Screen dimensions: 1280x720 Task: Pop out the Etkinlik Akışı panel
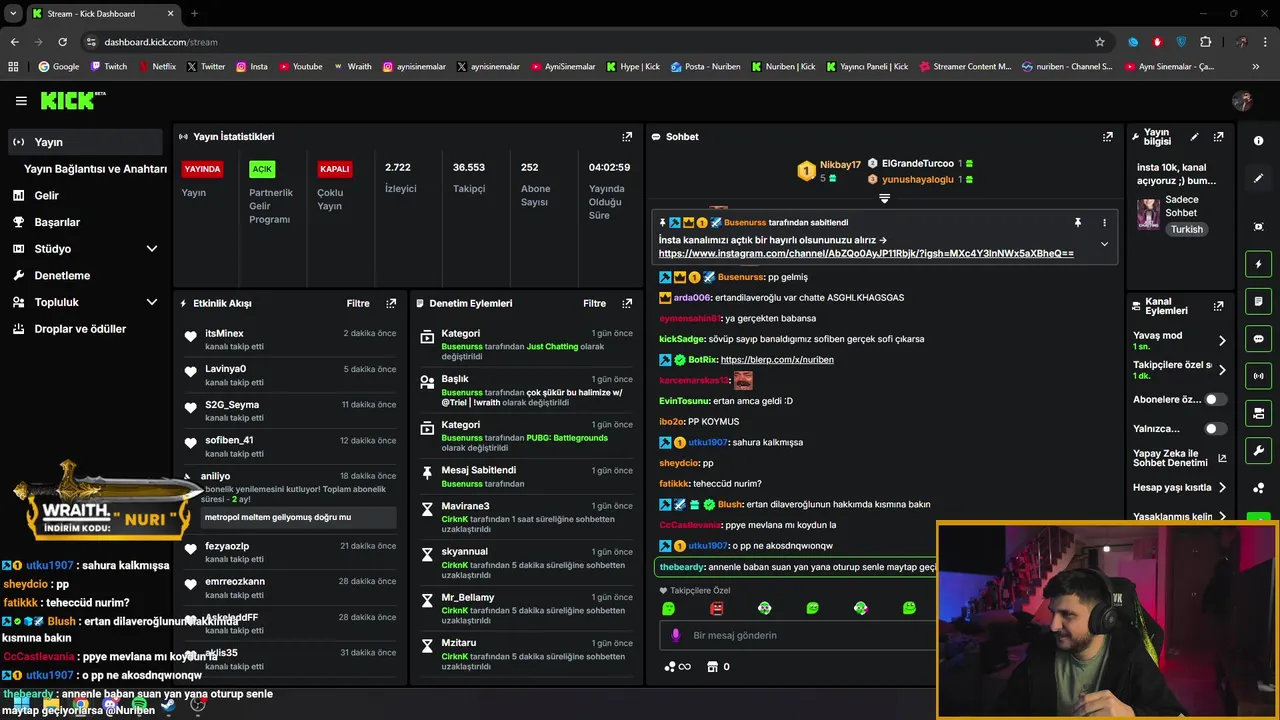pyautogui.click(x=391, y=303)
